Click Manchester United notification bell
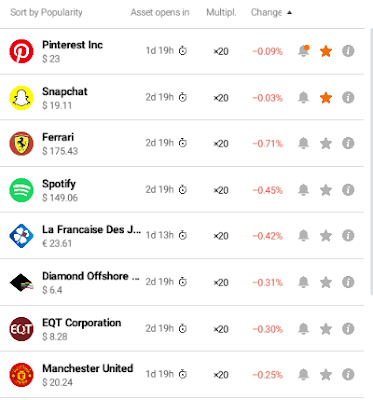This screenshot has height=400, width=373. [x=303, y=374]
